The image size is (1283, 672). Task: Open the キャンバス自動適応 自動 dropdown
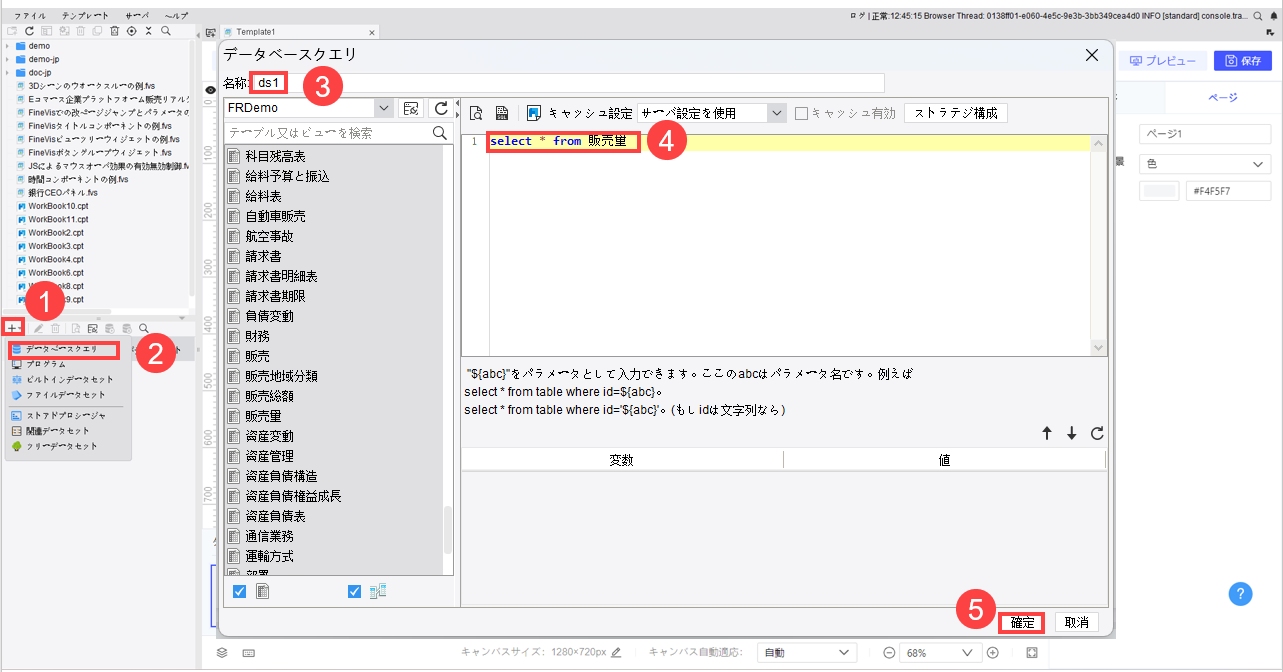click(x=806, y=653)
